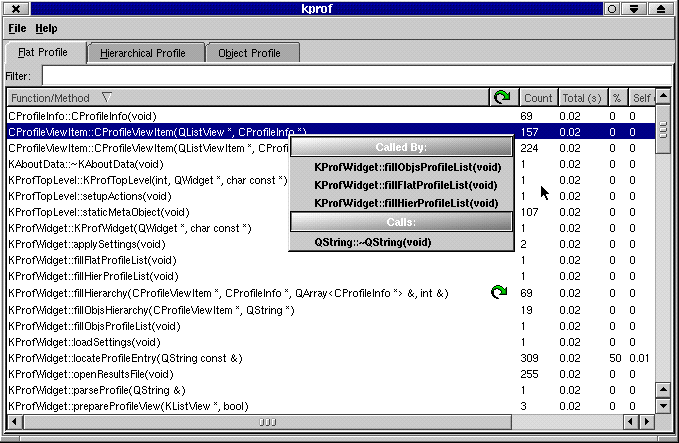Screen dimensions: 679x443
Task: Switch to the Hierarchical Profile tab
Action: tap(146, 53)
